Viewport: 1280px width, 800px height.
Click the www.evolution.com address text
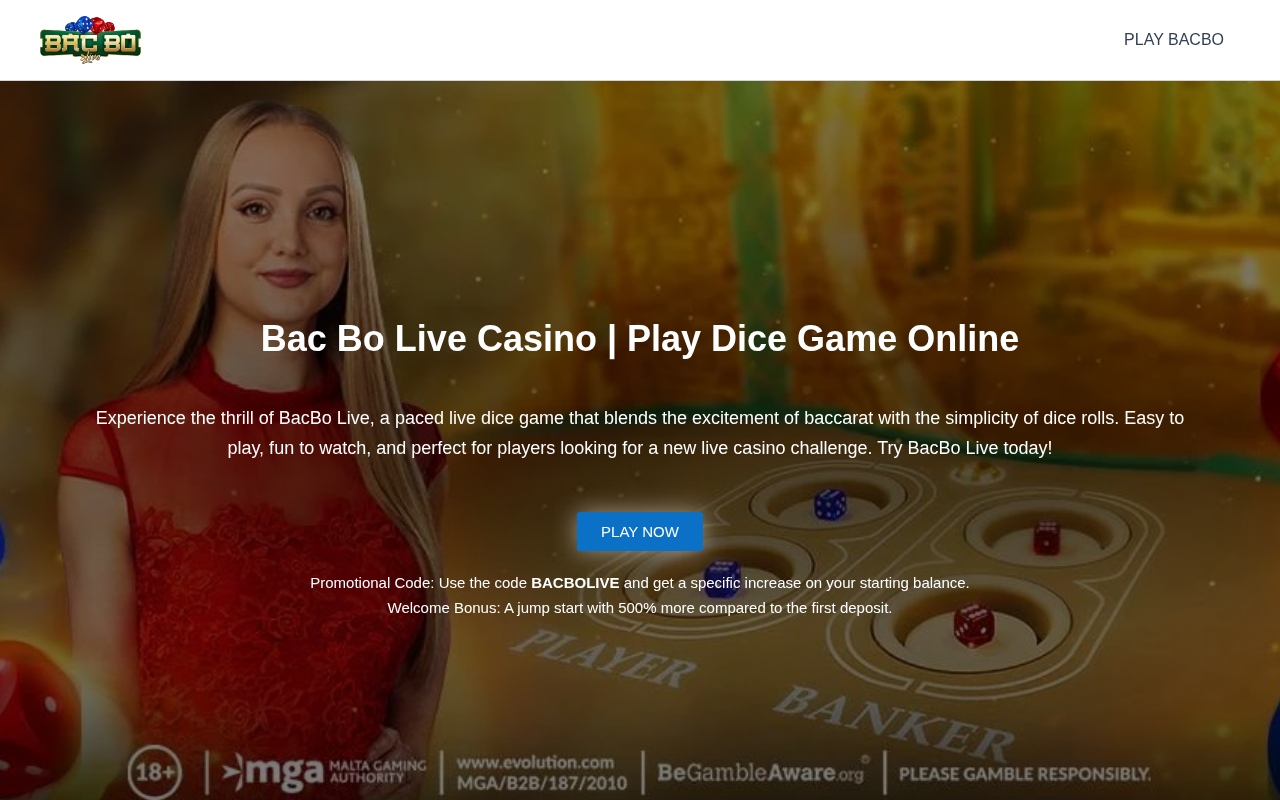pos(535,762)
